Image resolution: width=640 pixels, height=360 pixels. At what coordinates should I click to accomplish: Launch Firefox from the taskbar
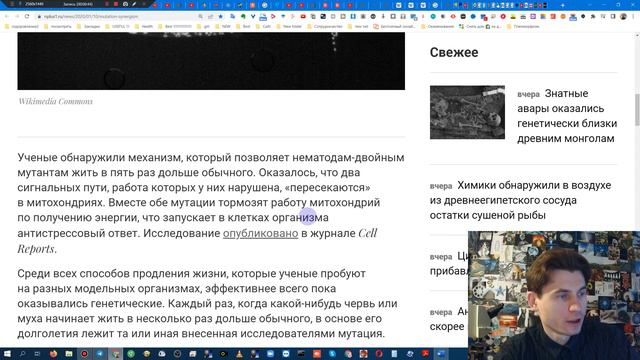[x=53, y=354]
